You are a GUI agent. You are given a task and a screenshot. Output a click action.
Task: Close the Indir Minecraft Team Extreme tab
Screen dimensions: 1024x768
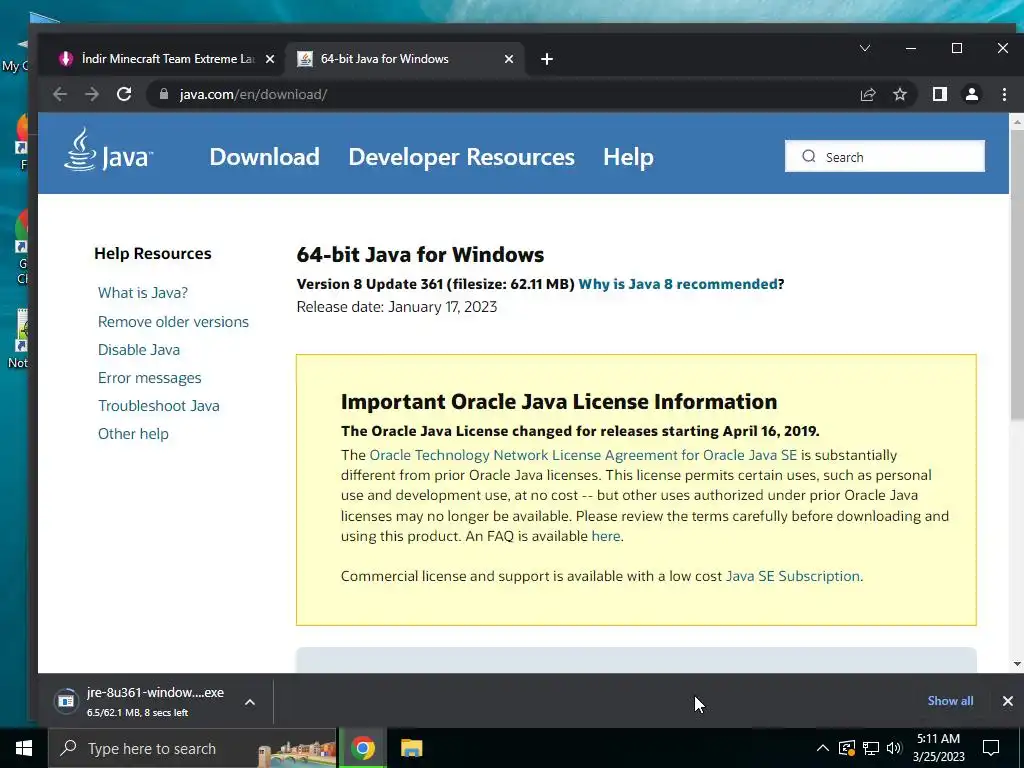pos(270,59)
